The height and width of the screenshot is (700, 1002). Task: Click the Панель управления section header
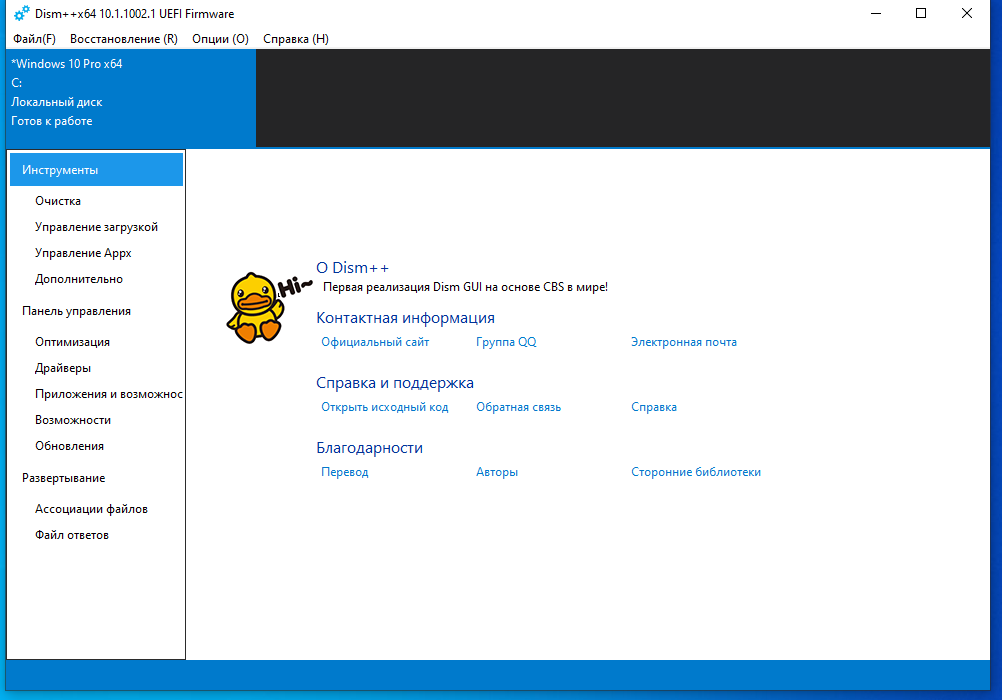pos(77,311)
